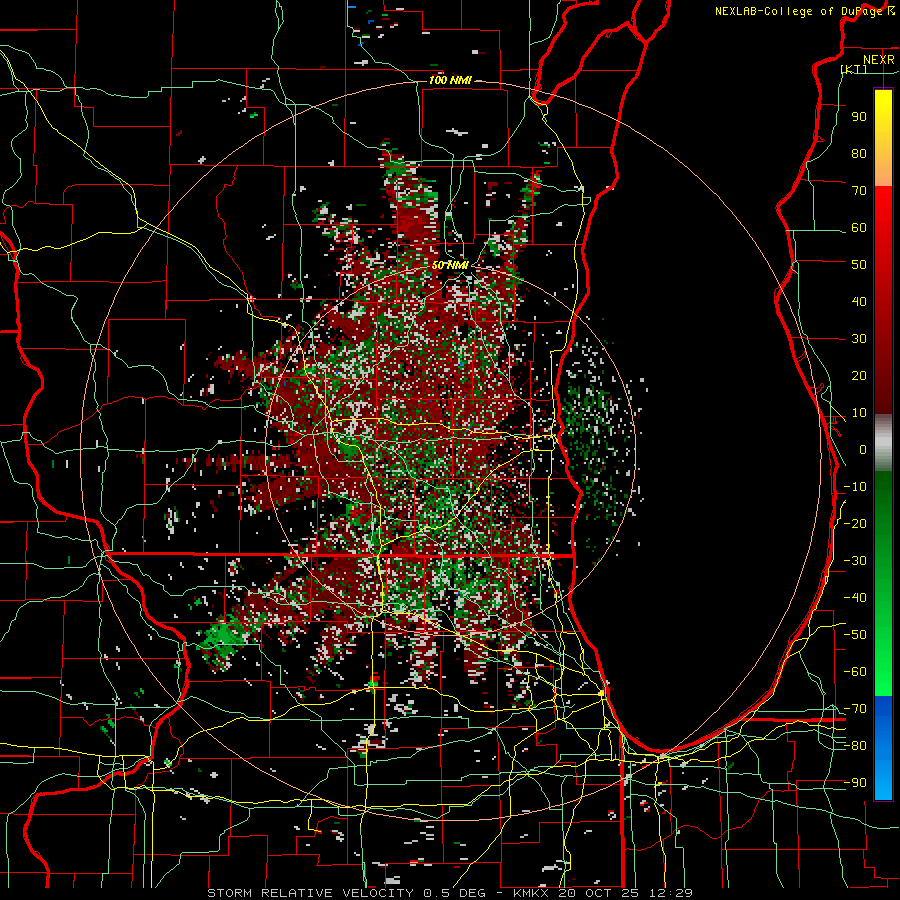
Task: Click the 50 value on velocity scale
Action: tap(859, 265)
